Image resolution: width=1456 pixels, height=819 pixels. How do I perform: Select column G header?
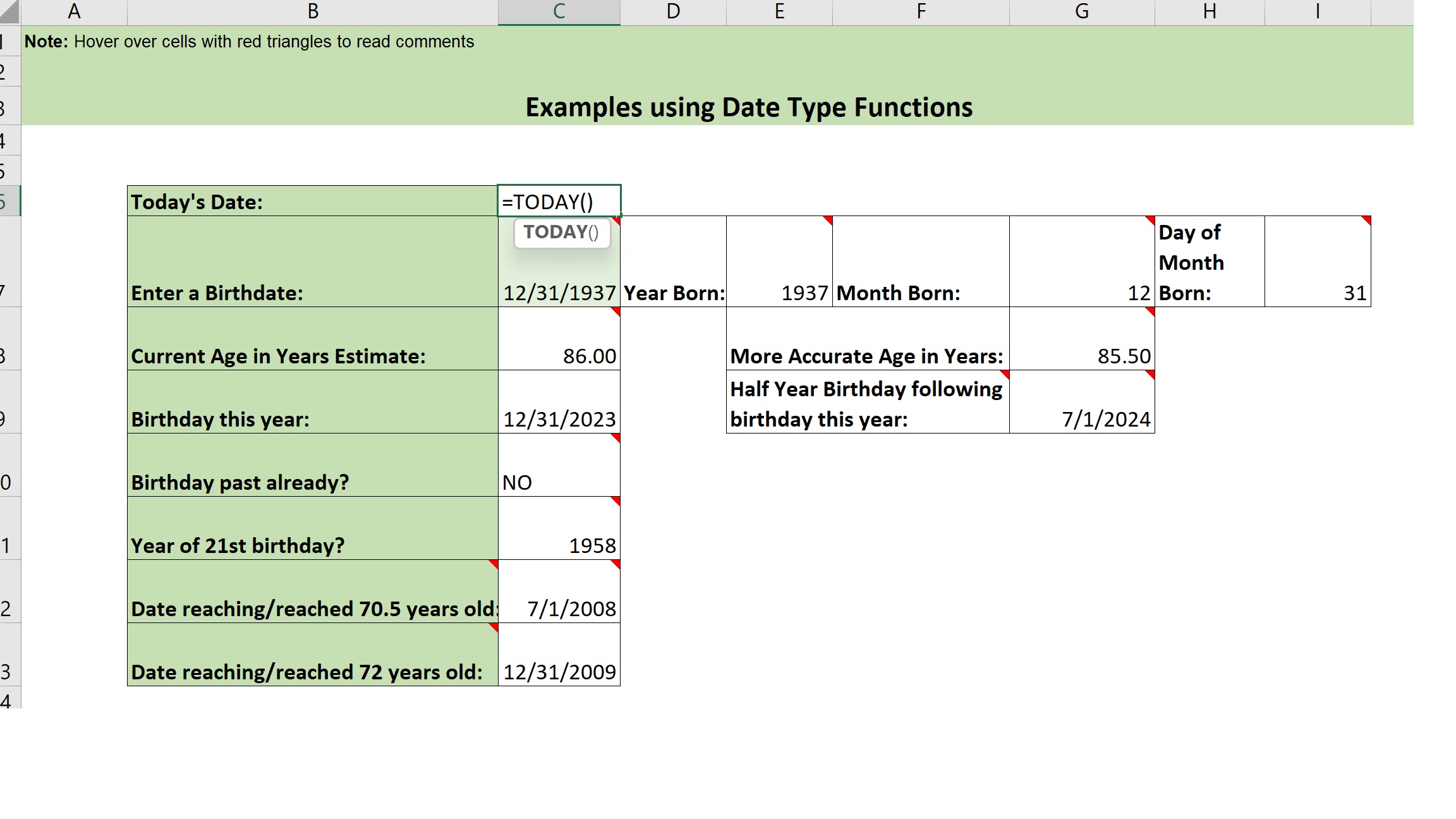click(1082, 12)
